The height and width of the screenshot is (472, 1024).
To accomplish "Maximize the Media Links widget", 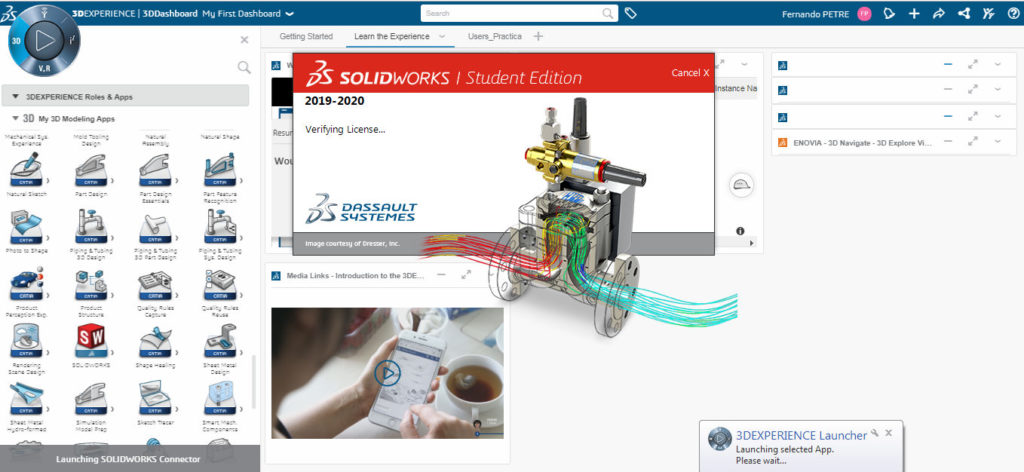I will coord(466,275).
